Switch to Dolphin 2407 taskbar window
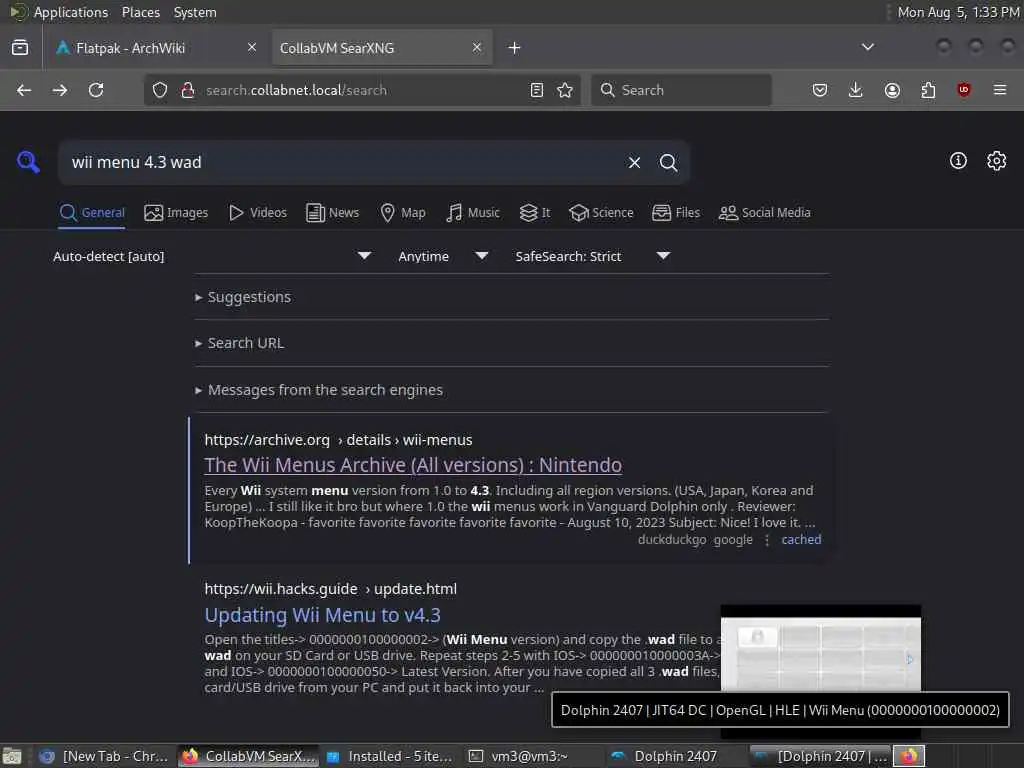This screenshot has height=768, width=1024. tap(673, 756)
